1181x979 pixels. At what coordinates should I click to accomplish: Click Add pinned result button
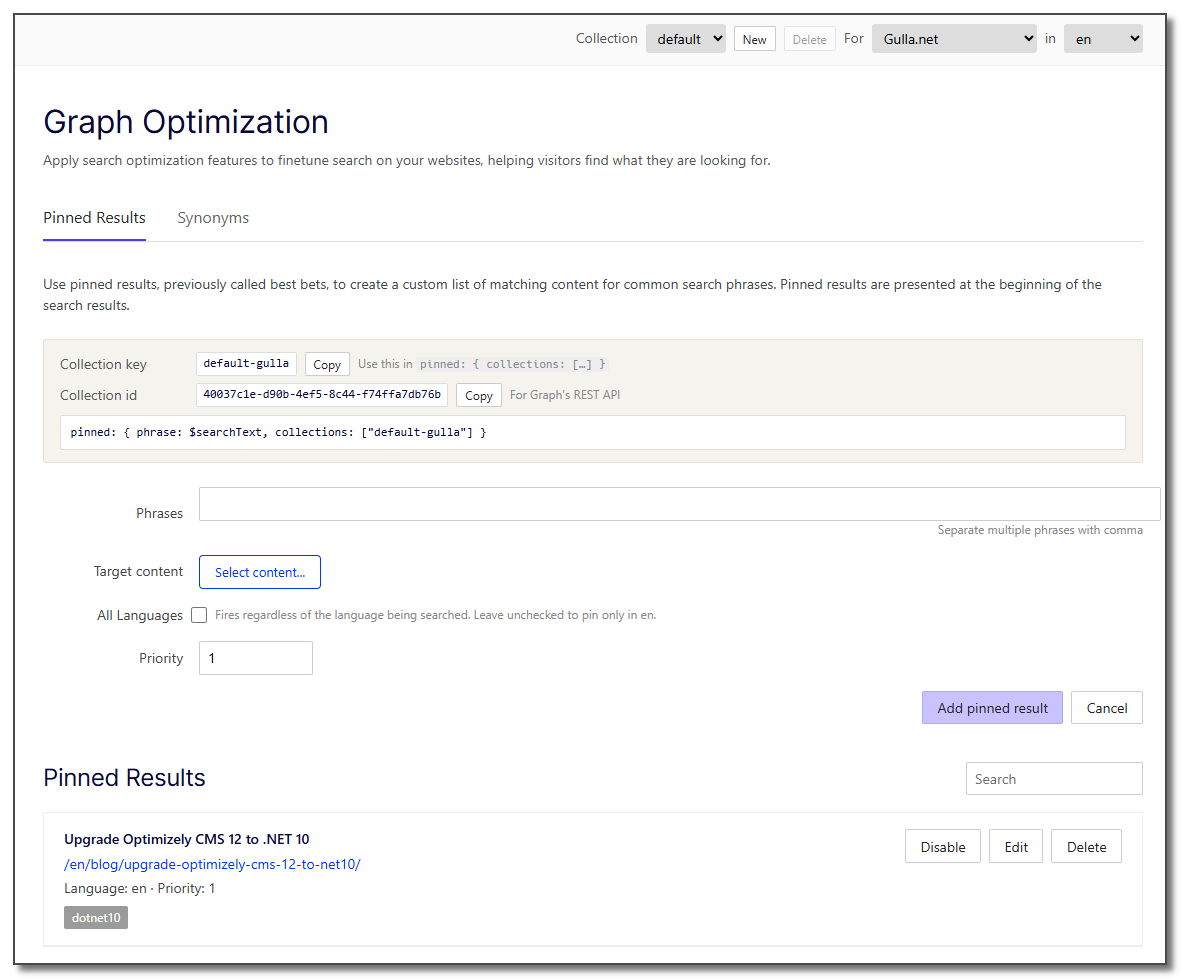point(992,708)
